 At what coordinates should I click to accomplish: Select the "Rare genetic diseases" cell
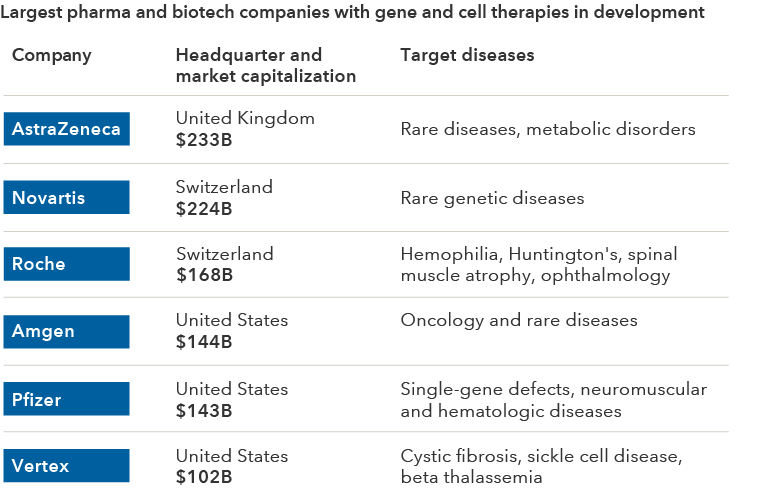point(492,198)
